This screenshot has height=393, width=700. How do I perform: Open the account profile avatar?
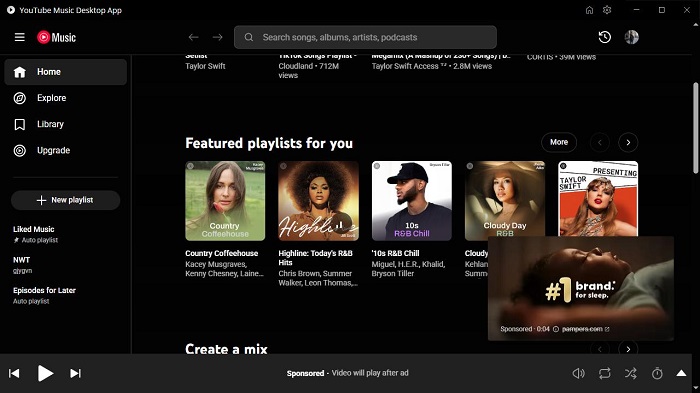point(631,37)
